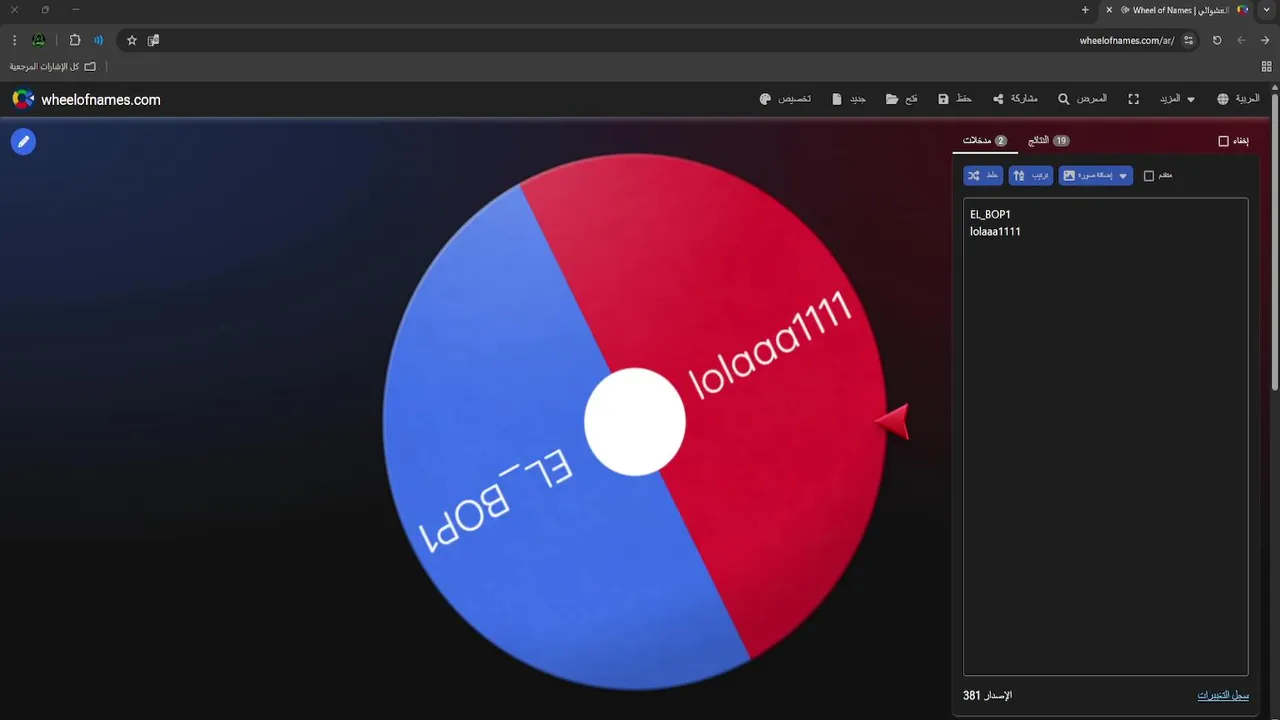Toggle the إخفاء (Hide) checkbox

click(x=1223, y=141)
